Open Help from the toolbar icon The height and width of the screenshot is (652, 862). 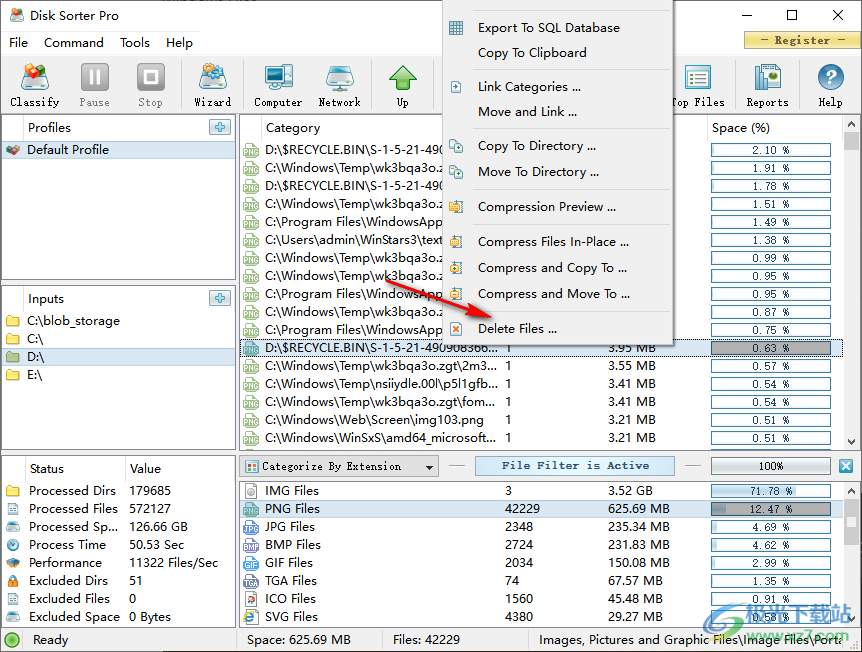pyautogui.click(x=830, y=85)
